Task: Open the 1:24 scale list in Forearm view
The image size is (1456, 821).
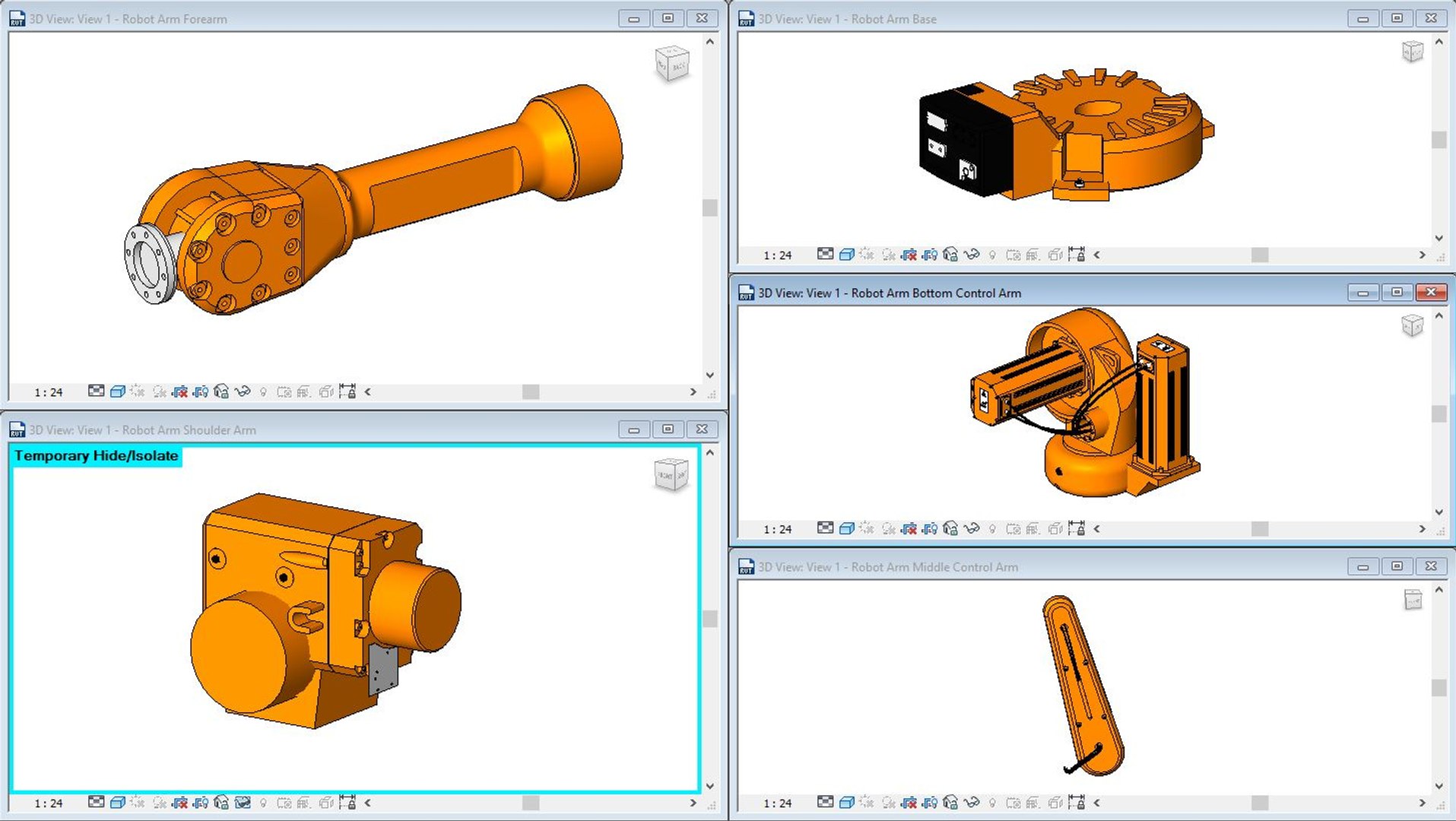Action: tap(49, 392)
